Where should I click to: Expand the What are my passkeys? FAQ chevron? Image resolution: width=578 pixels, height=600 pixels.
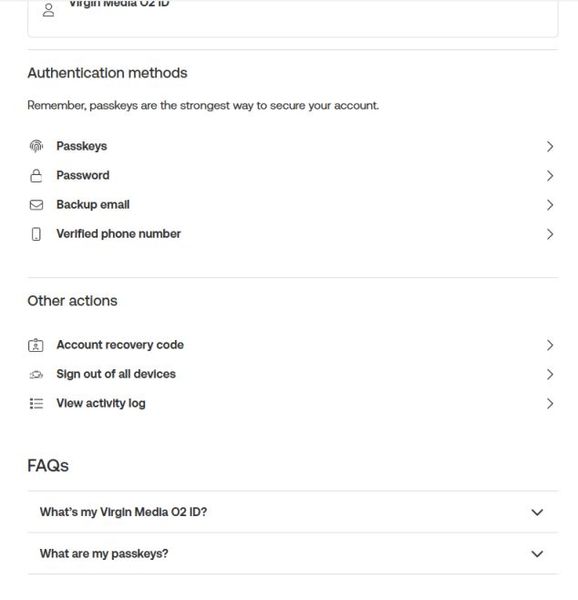tap(537, 554)
